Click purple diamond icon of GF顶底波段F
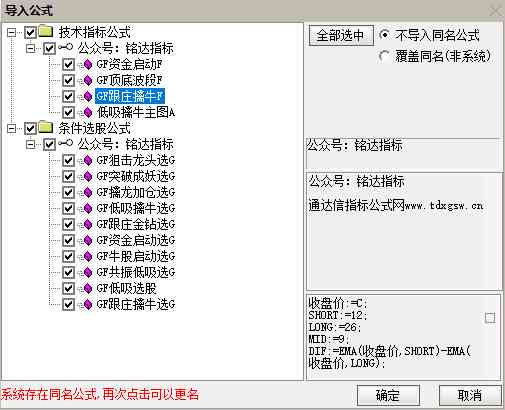This screenshot has height=410, width=505. click(x=88, y=80)
